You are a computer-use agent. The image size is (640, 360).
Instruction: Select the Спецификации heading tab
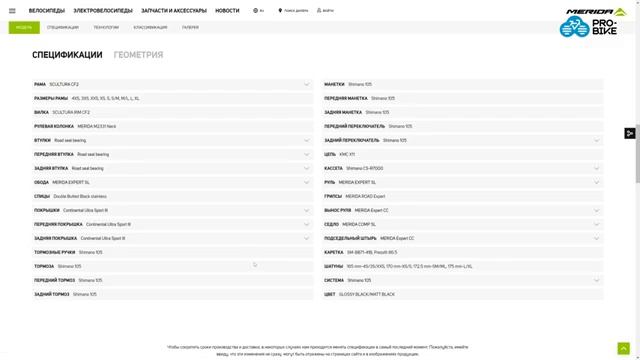tap(67, 55)
